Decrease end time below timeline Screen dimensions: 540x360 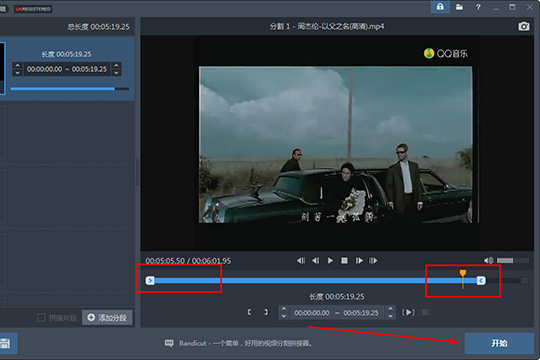coord(391,316)
